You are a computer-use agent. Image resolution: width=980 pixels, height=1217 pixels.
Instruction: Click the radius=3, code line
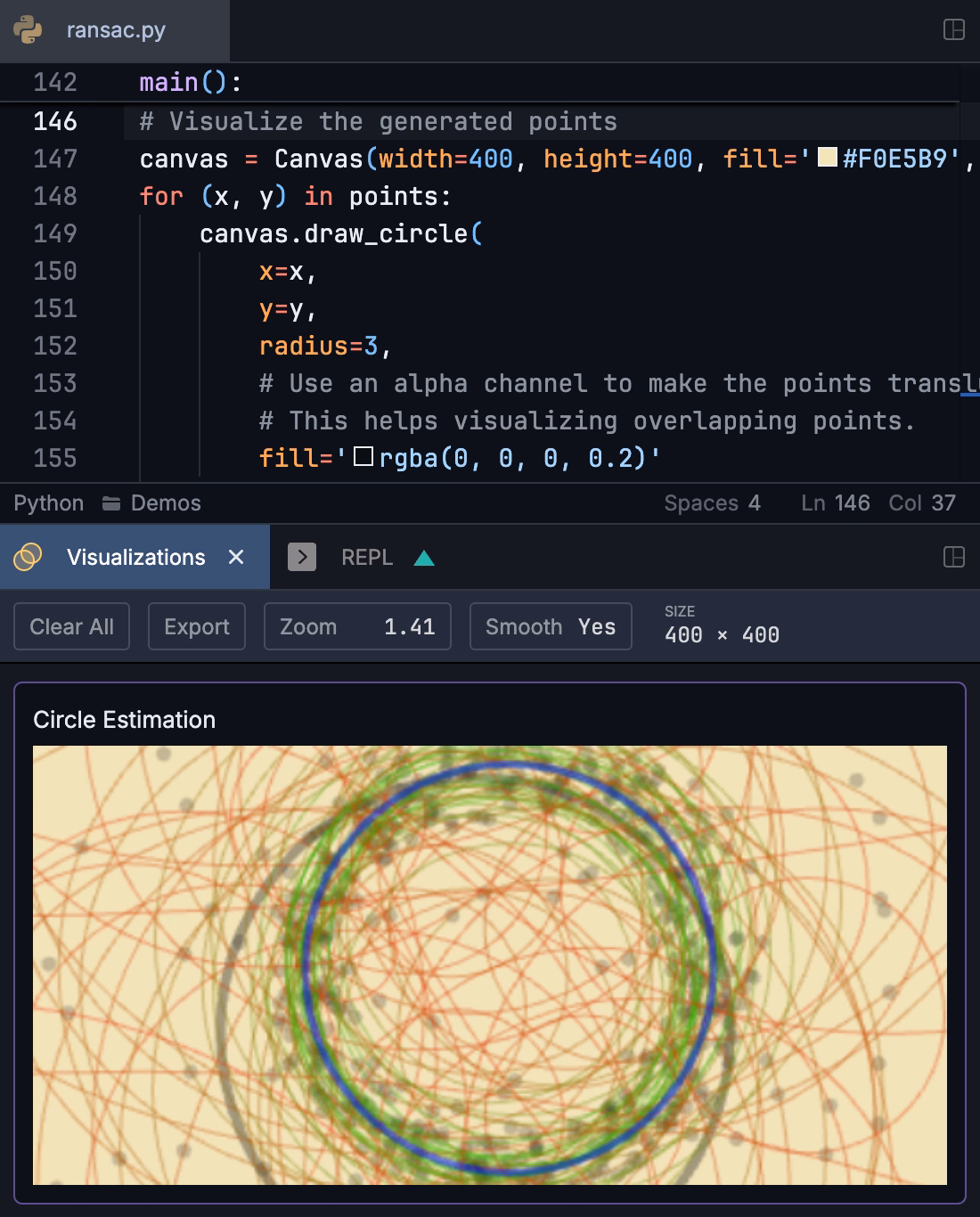click(326, 346)
